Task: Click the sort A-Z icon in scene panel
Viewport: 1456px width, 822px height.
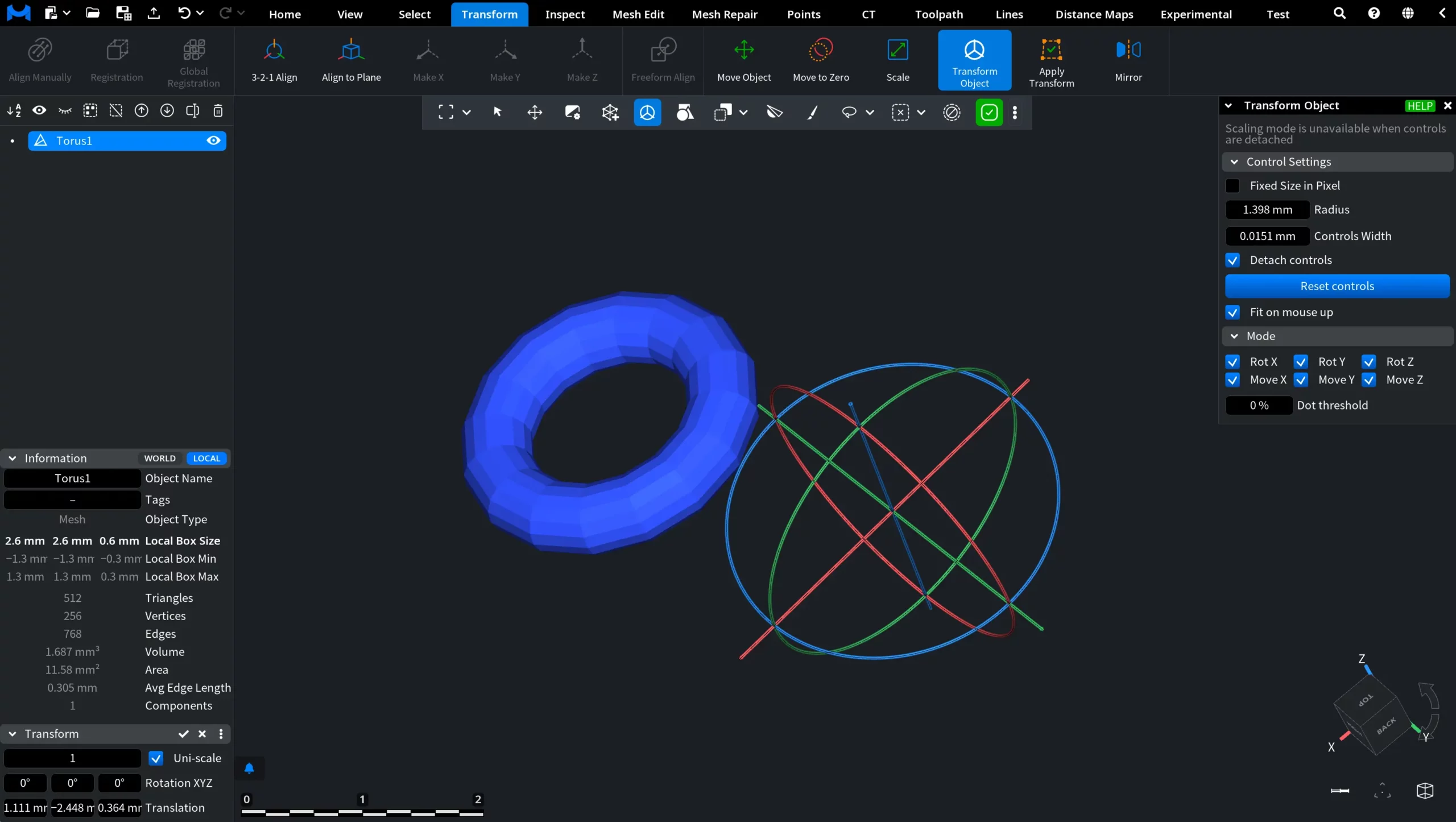Action: (x=14, y=110)
